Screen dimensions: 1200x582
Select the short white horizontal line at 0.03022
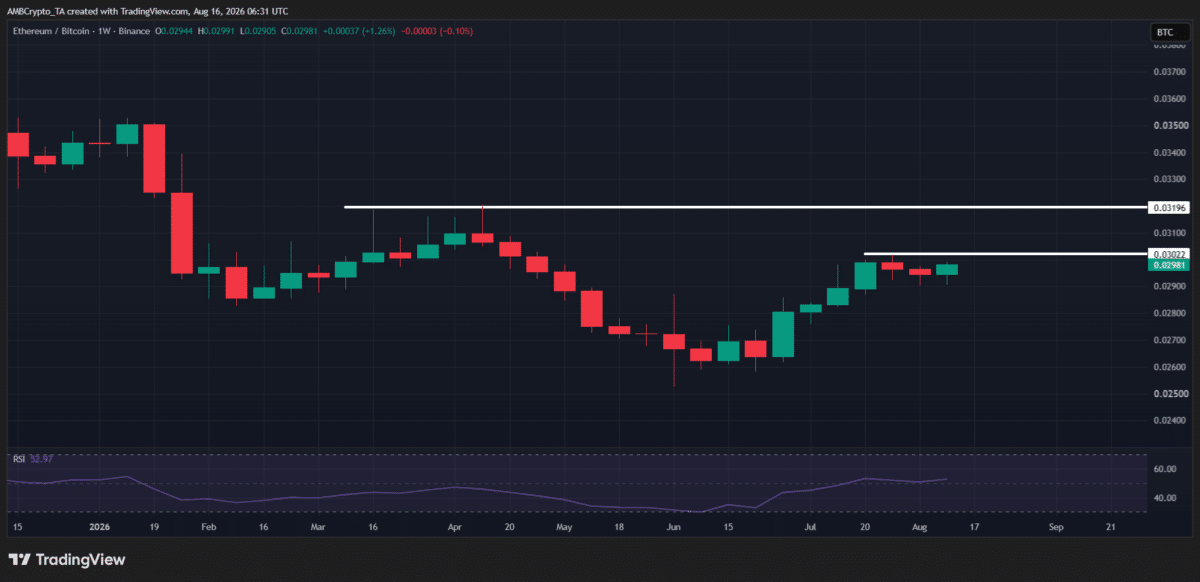point(1004,253)
